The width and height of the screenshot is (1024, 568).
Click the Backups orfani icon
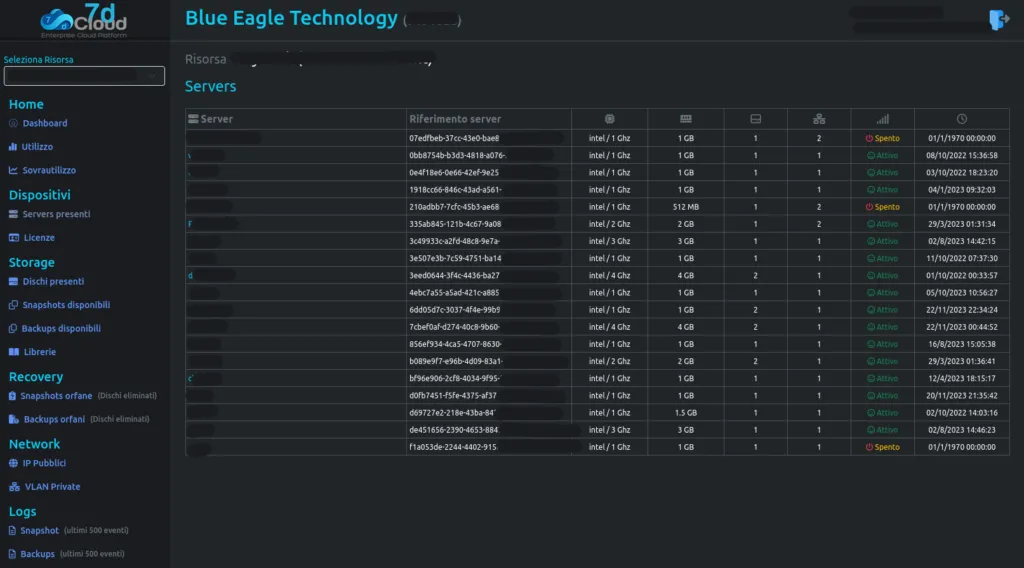click(14, 419)
